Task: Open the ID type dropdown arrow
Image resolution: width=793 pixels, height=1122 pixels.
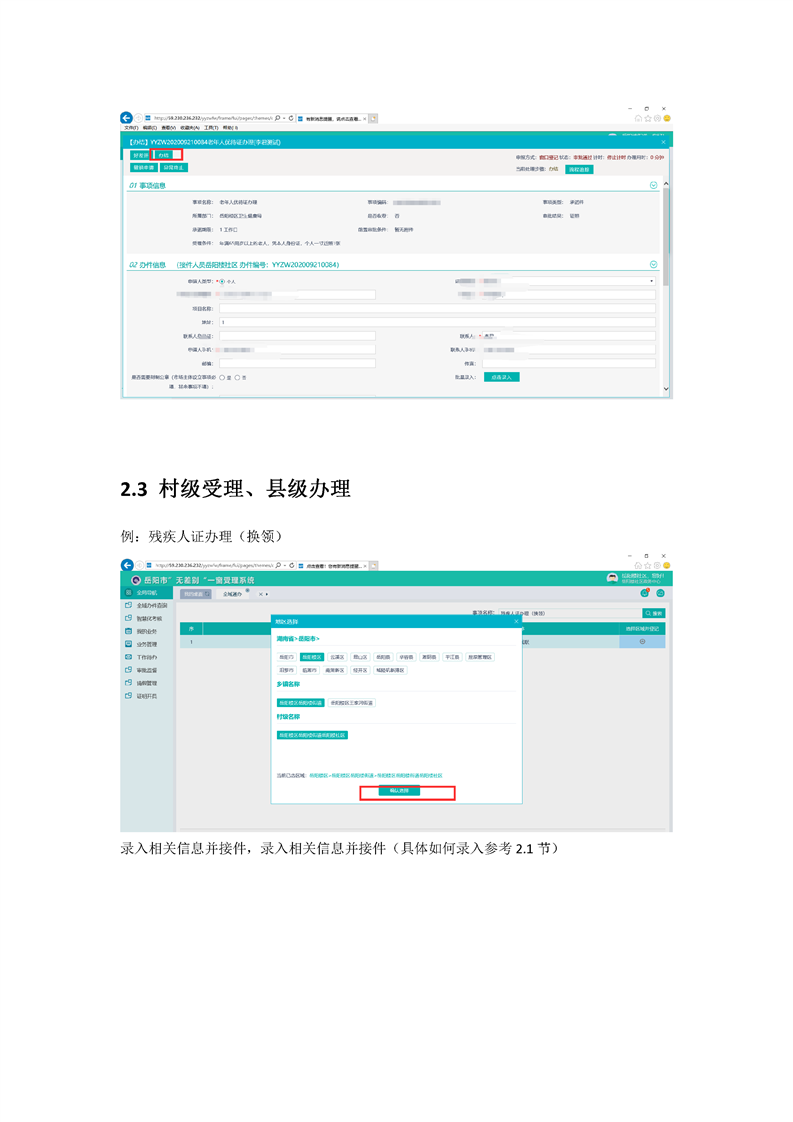Action: click(x=652, y=281)
